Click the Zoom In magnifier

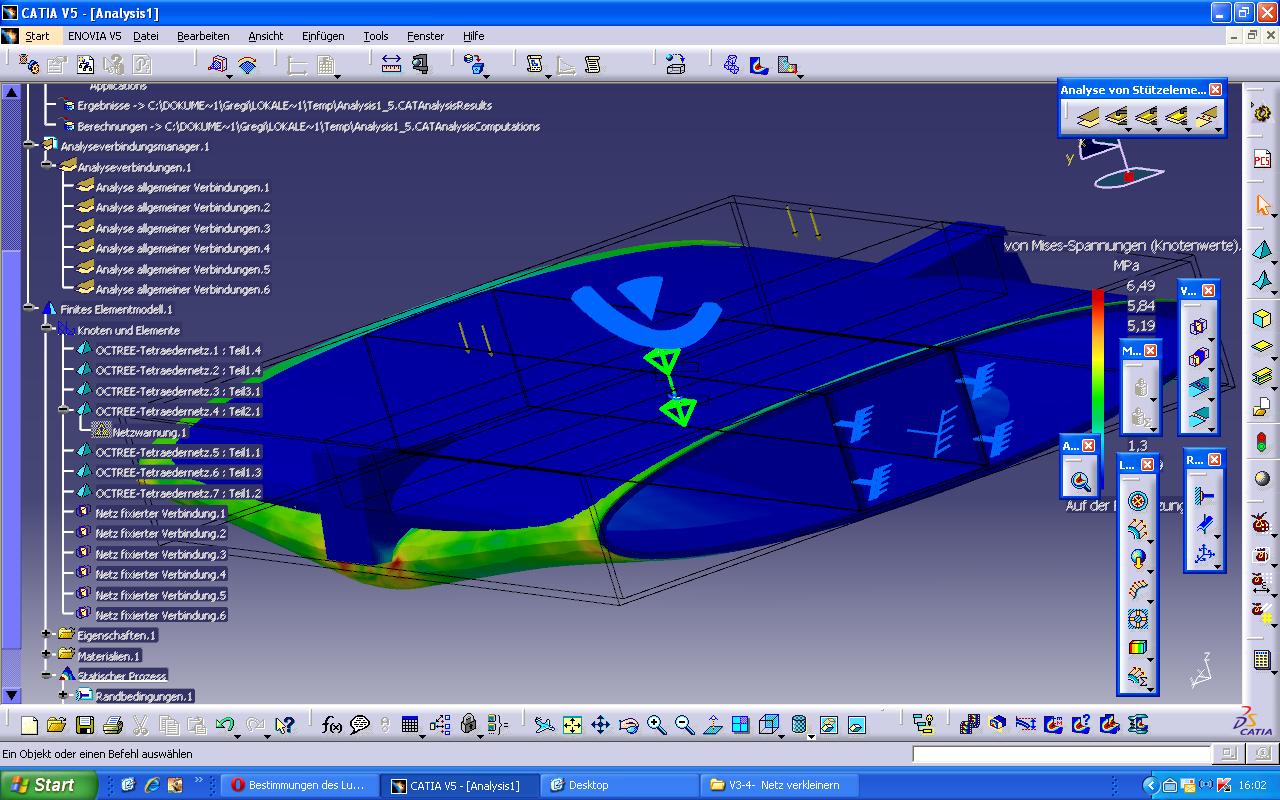656,725
